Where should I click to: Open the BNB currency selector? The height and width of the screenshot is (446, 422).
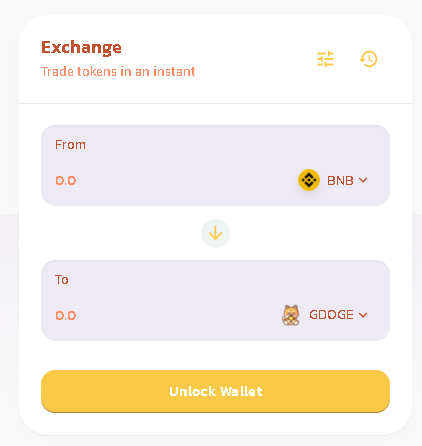pyautogui.click(x=333, y=180)
